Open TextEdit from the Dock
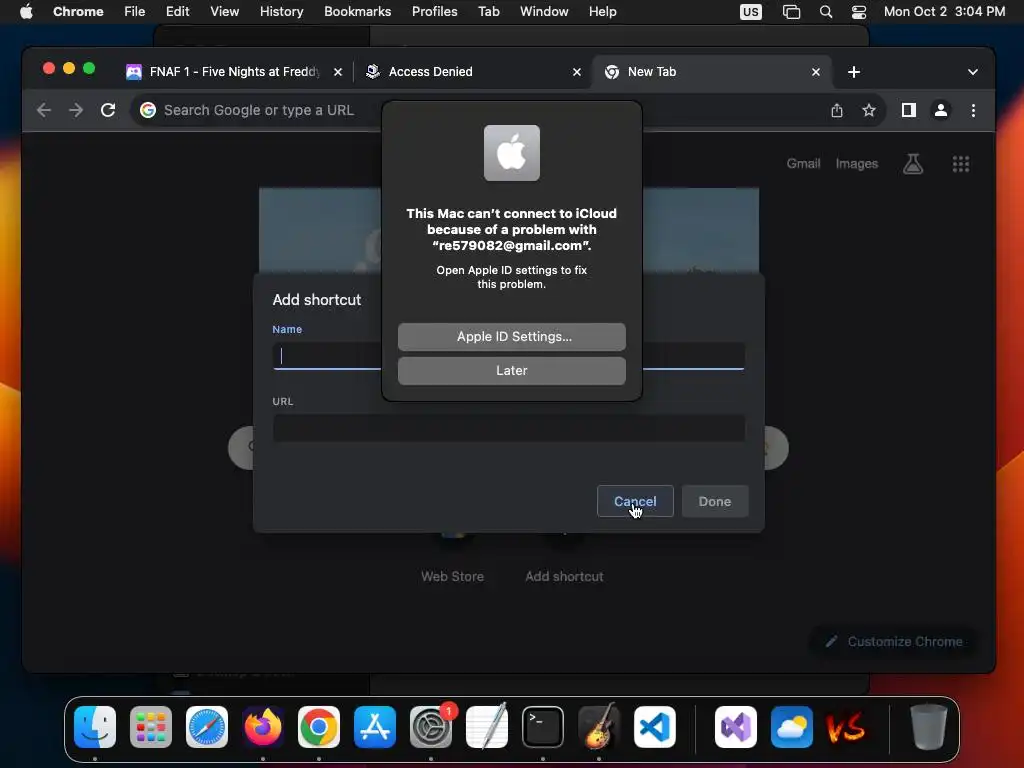The height and width of the screenshot is (768, 1024). 487,727
